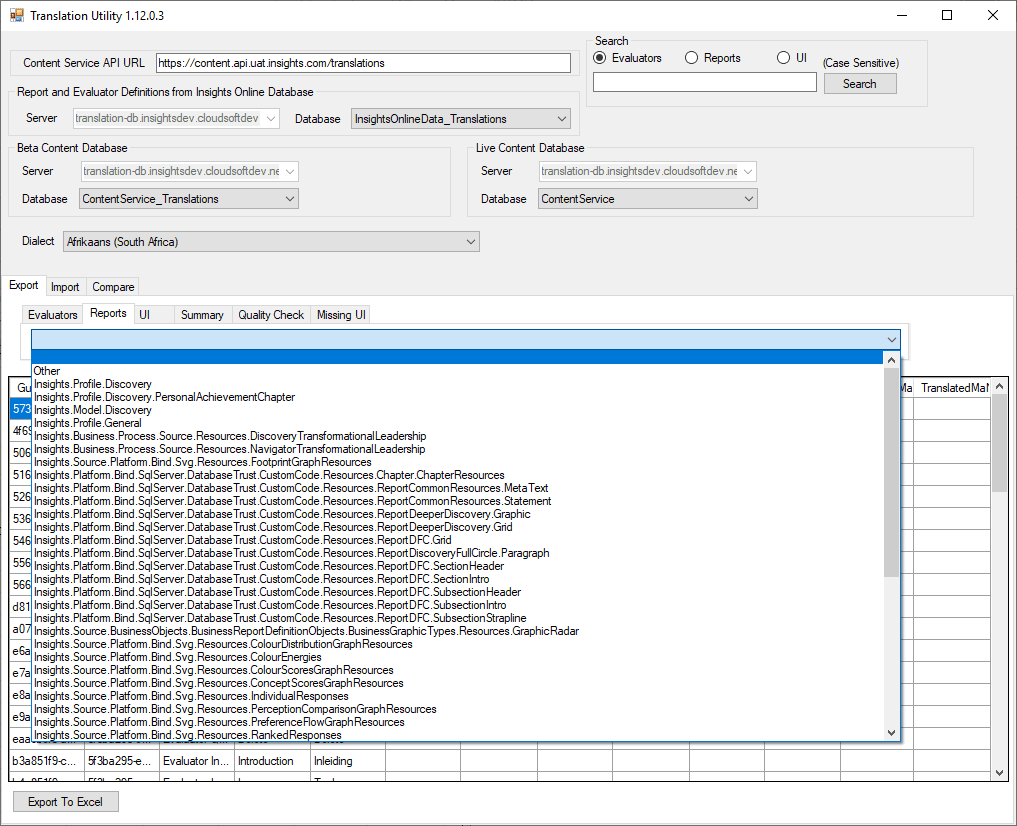Click the TranslatedMa column header
The height and width of the screenshot is (826, 1017).
(x=953, y=388)
